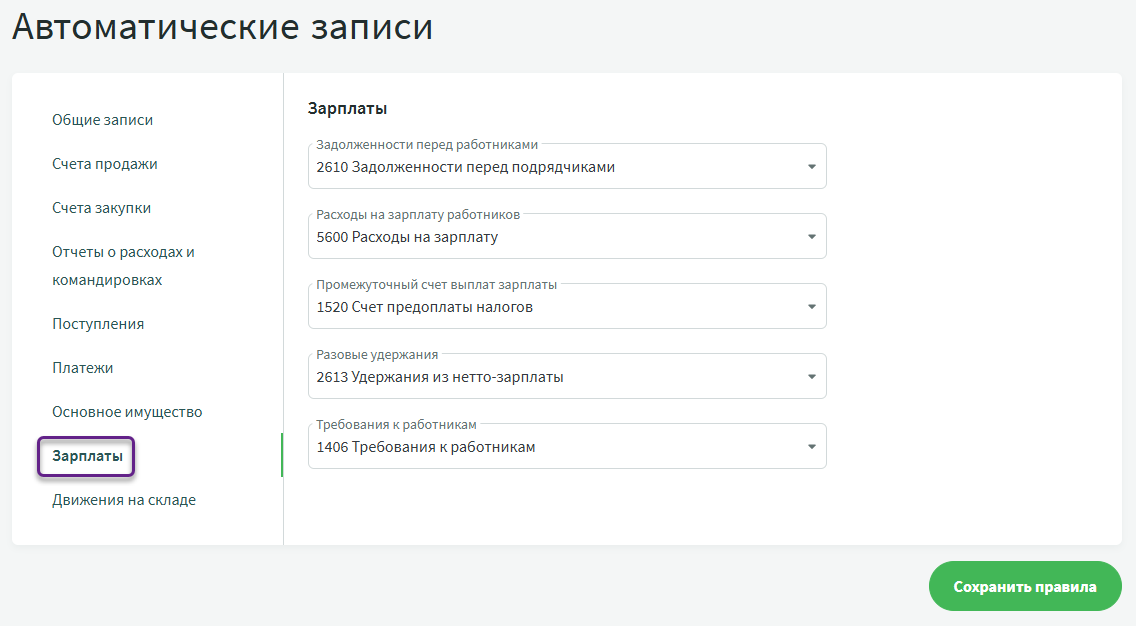This screenshot has width=1136, height=626.
Task: Click the arrow beside 1406 Требования к работникам
Action: tap(812, 447)
